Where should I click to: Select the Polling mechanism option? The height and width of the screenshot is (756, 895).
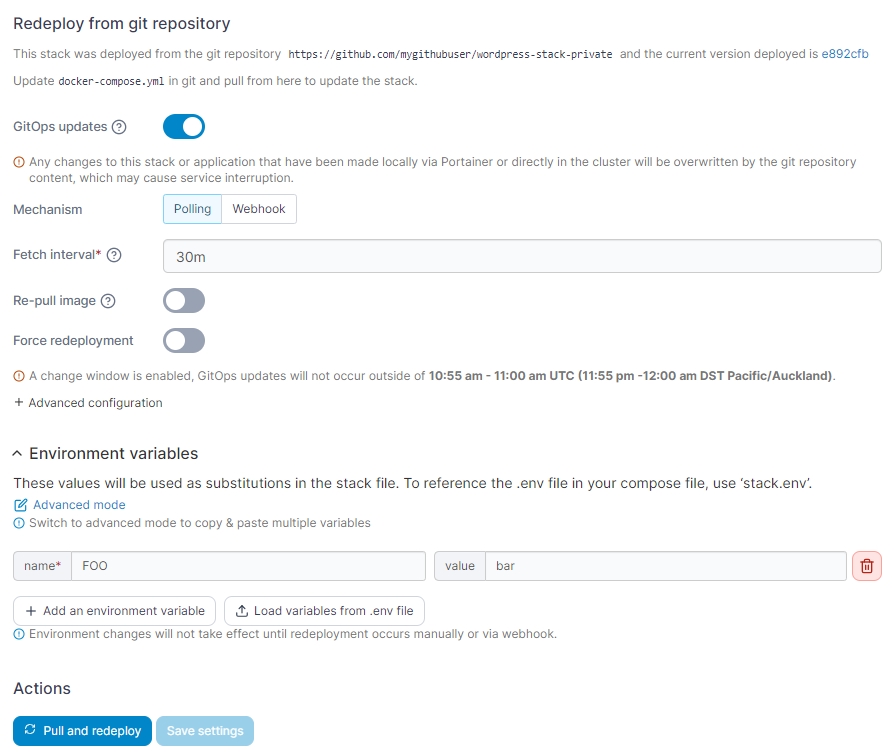(x=192, y=209)
